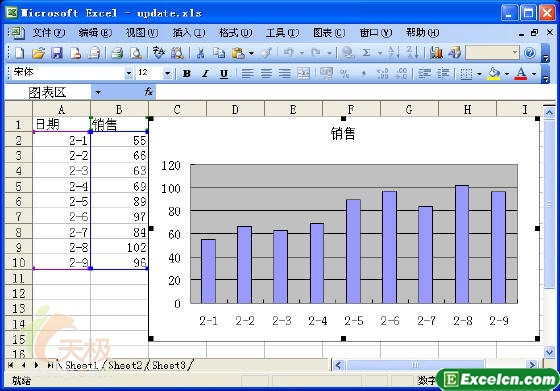Switch to Sheet2 tab
The image size is (560, 391).
tap(125, 365)
